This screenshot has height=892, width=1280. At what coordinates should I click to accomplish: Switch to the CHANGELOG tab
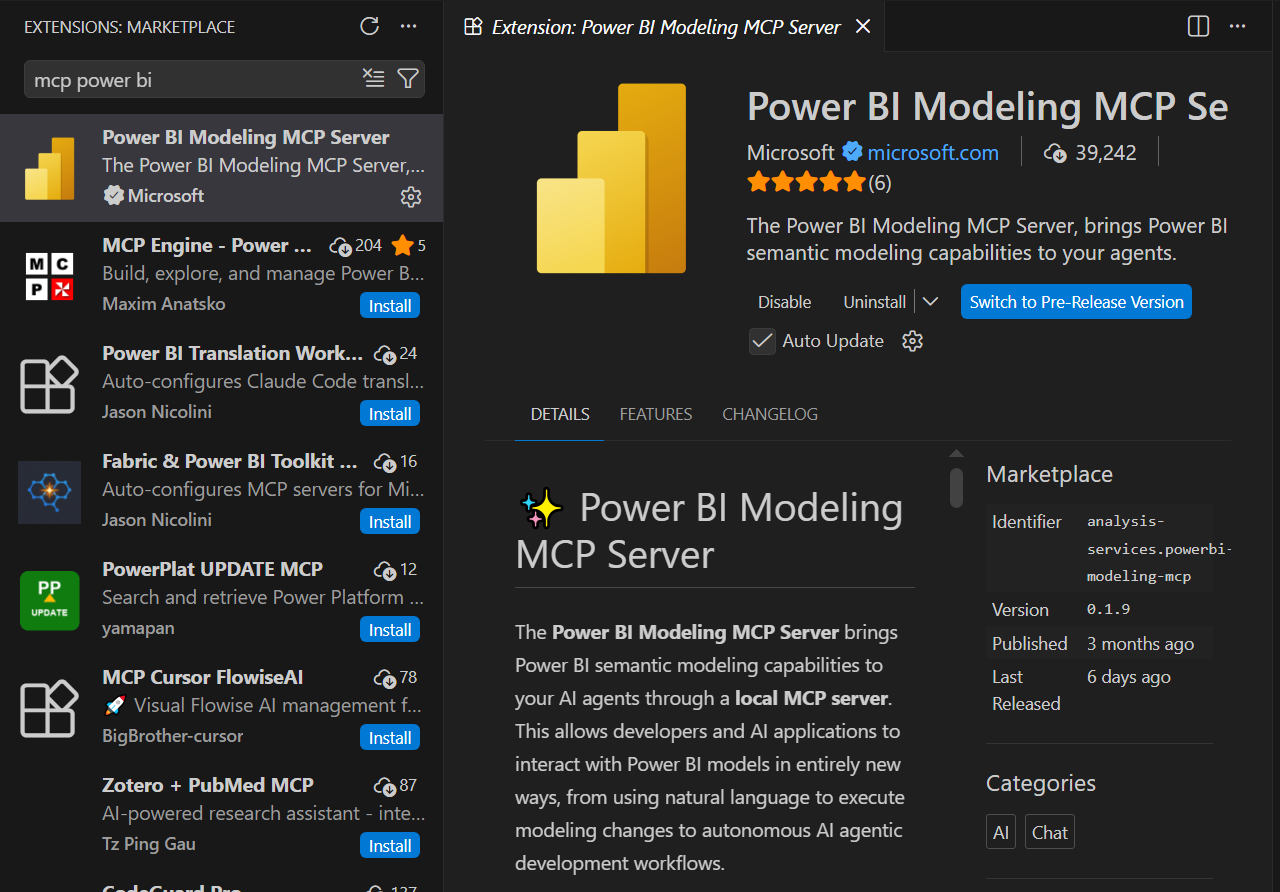pos(770,414)
